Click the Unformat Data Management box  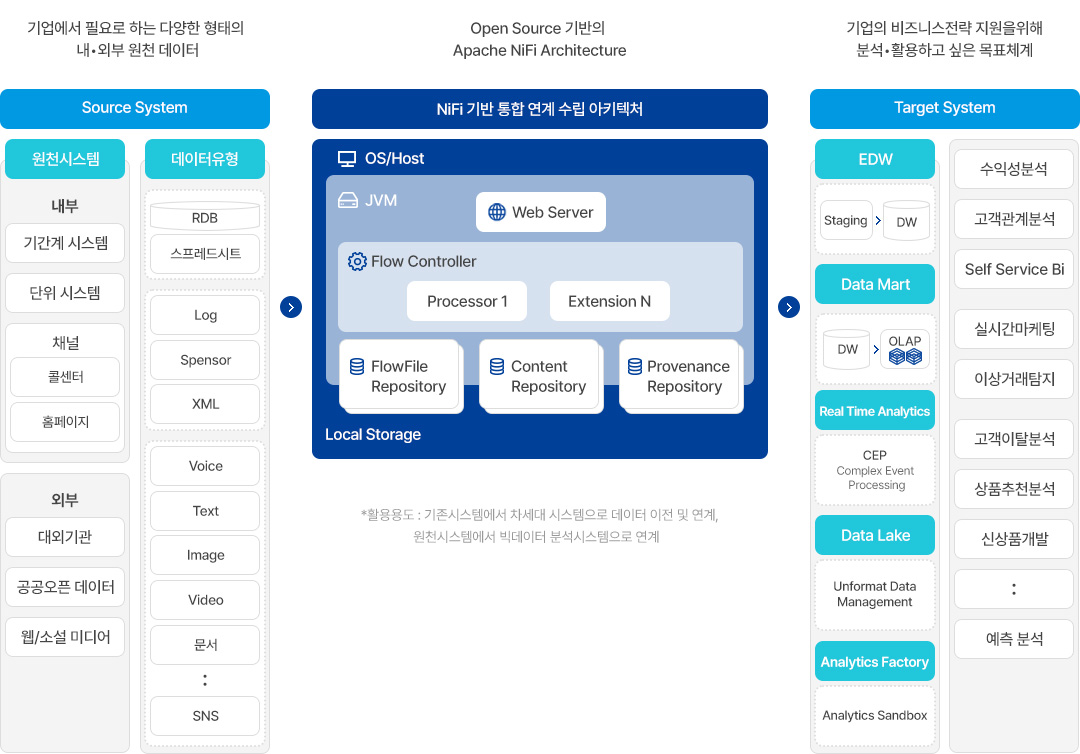875,594
